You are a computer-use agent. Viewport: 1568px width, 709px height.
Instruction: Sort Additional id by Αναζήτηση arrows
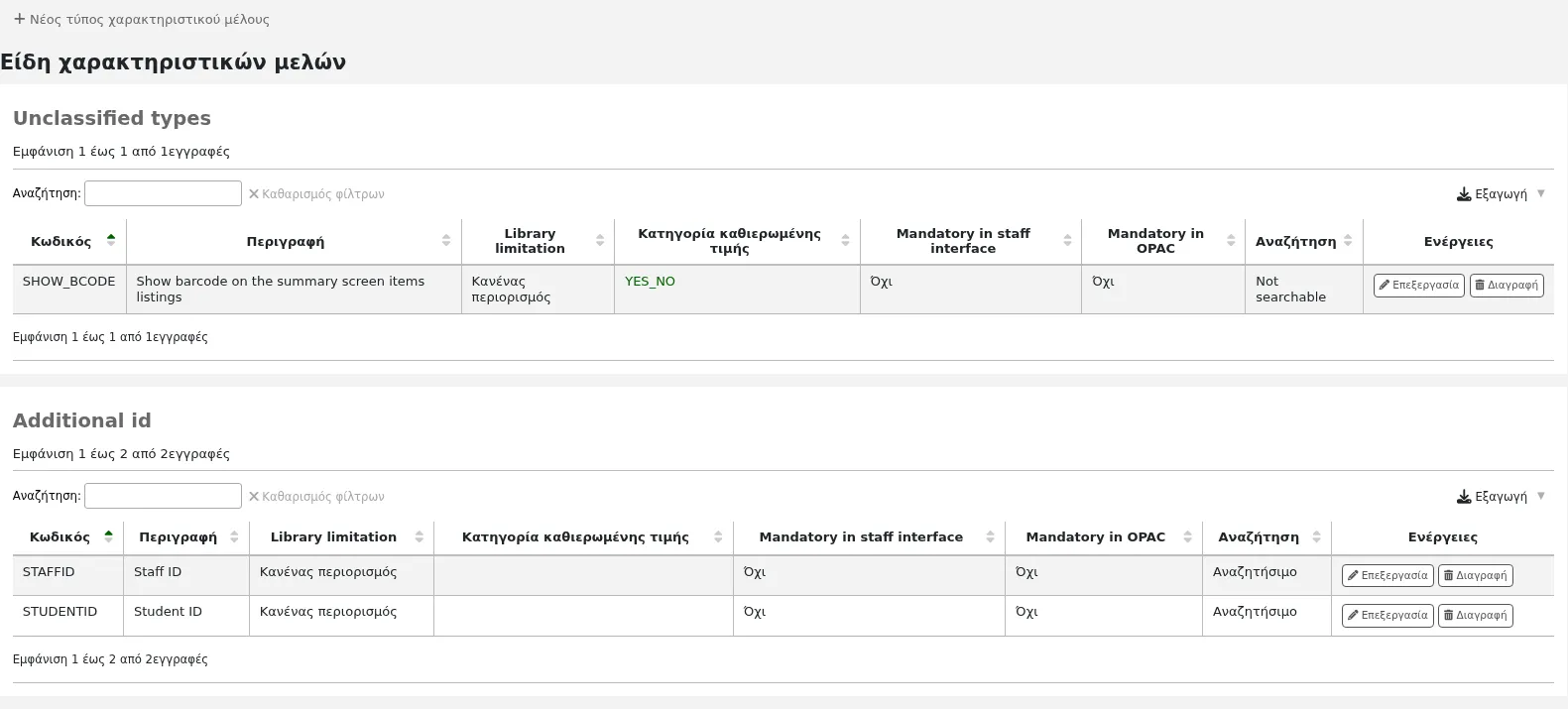point(1316,536)
